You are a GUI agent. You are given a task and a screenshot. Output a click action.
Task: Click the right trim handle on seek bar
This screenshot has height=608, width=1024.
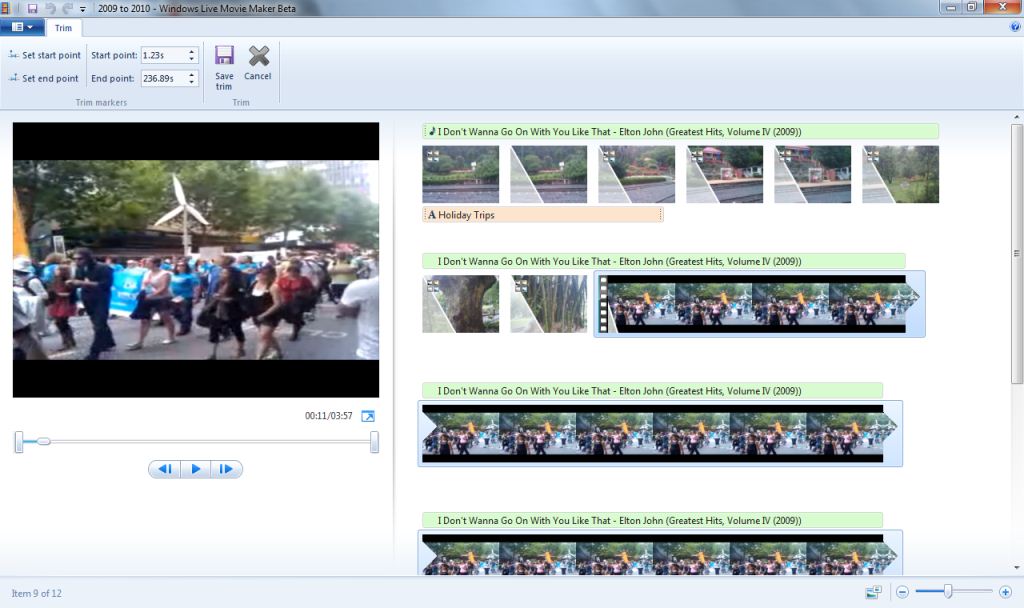pos(374,442)
